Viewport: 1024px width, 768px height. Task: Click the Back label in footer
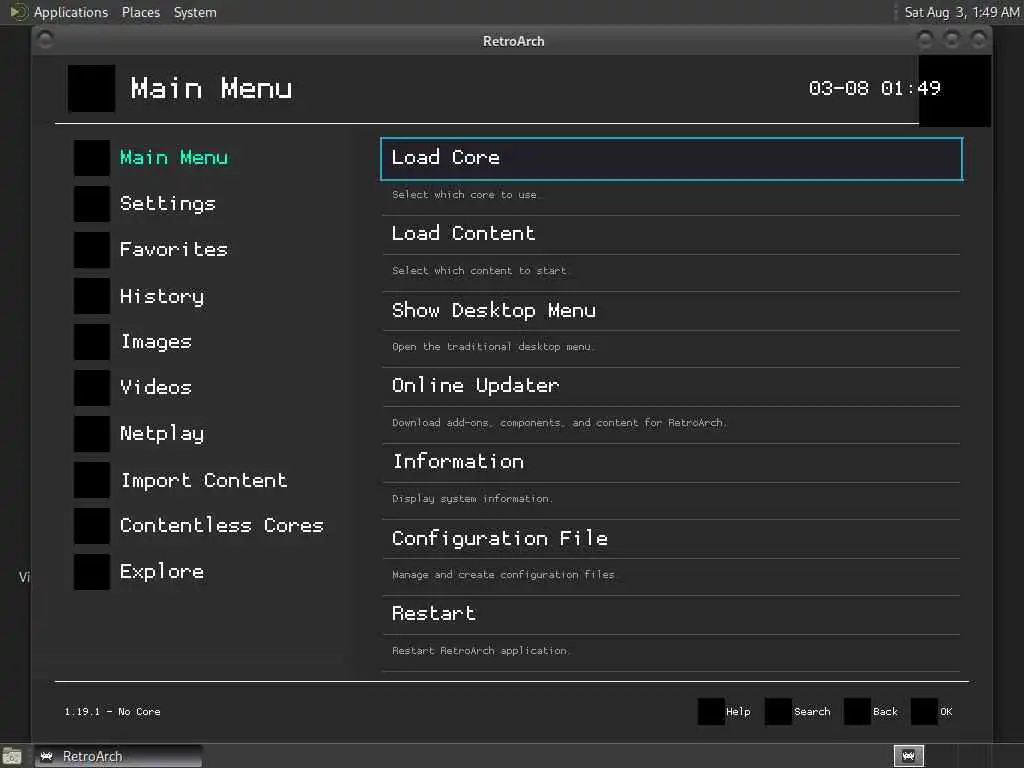click(x=885, y=712)
